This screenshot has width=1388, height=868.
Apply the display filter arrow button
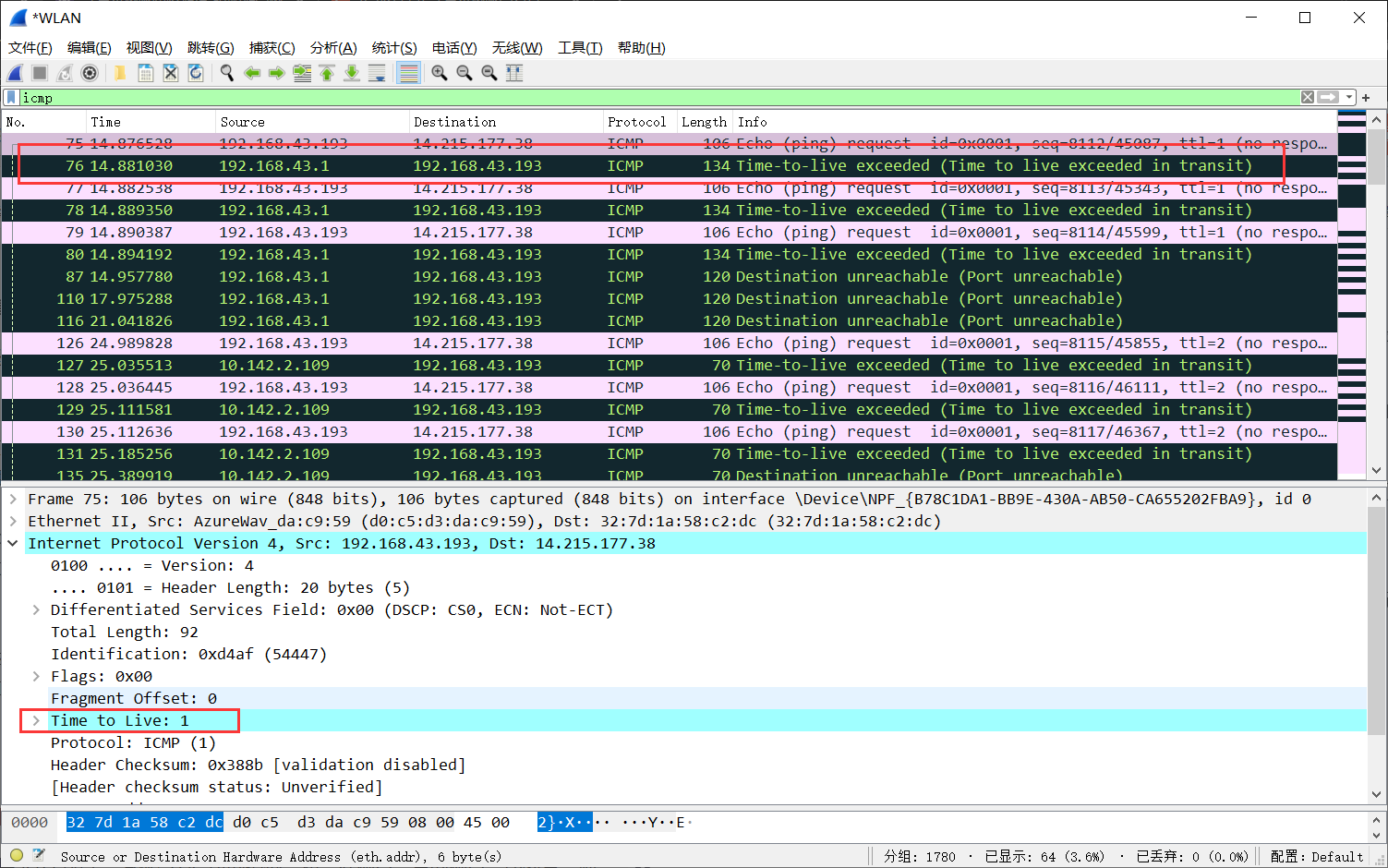click(1328, 97)
